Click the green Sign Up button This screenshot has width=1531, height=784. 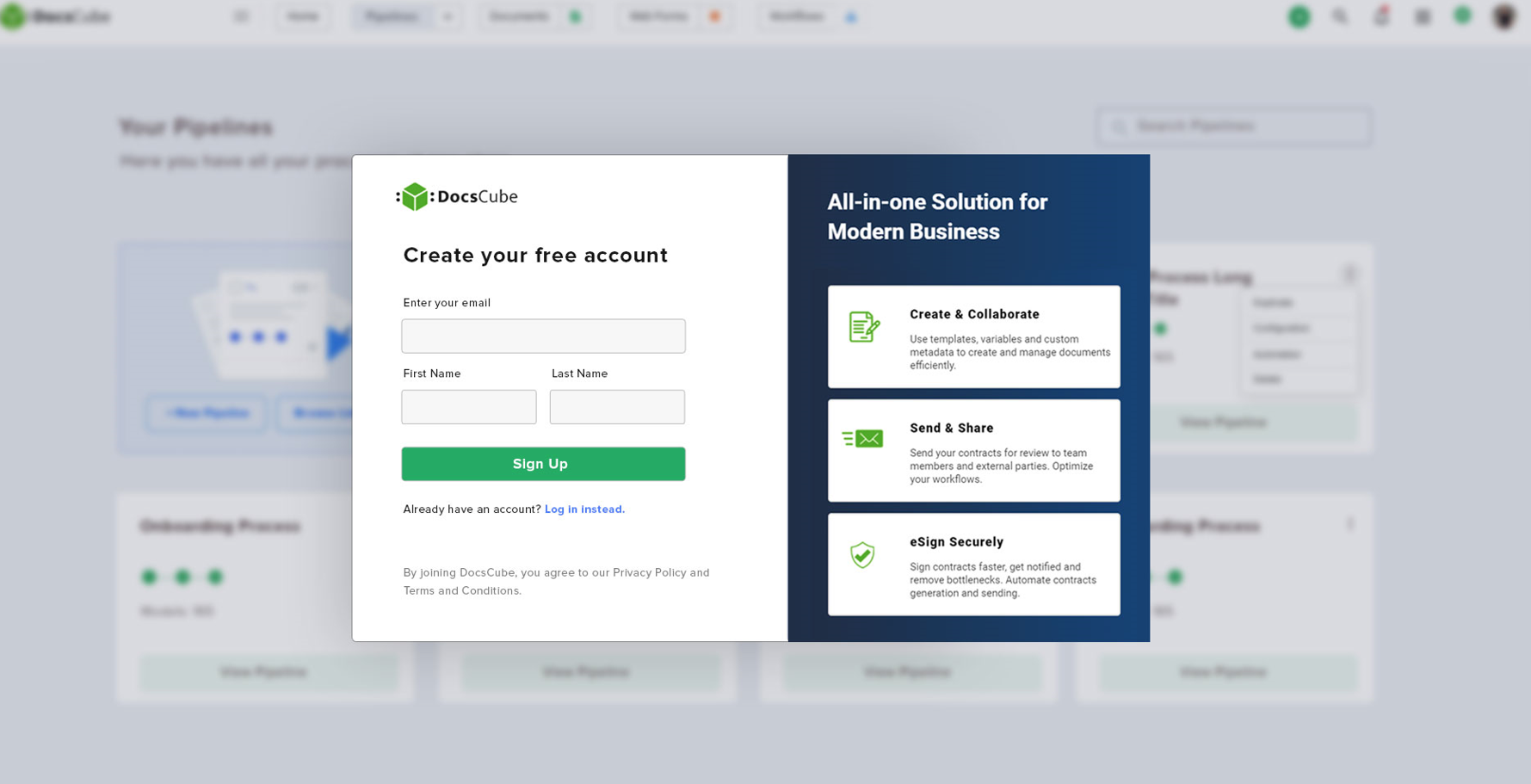[543, 464]
